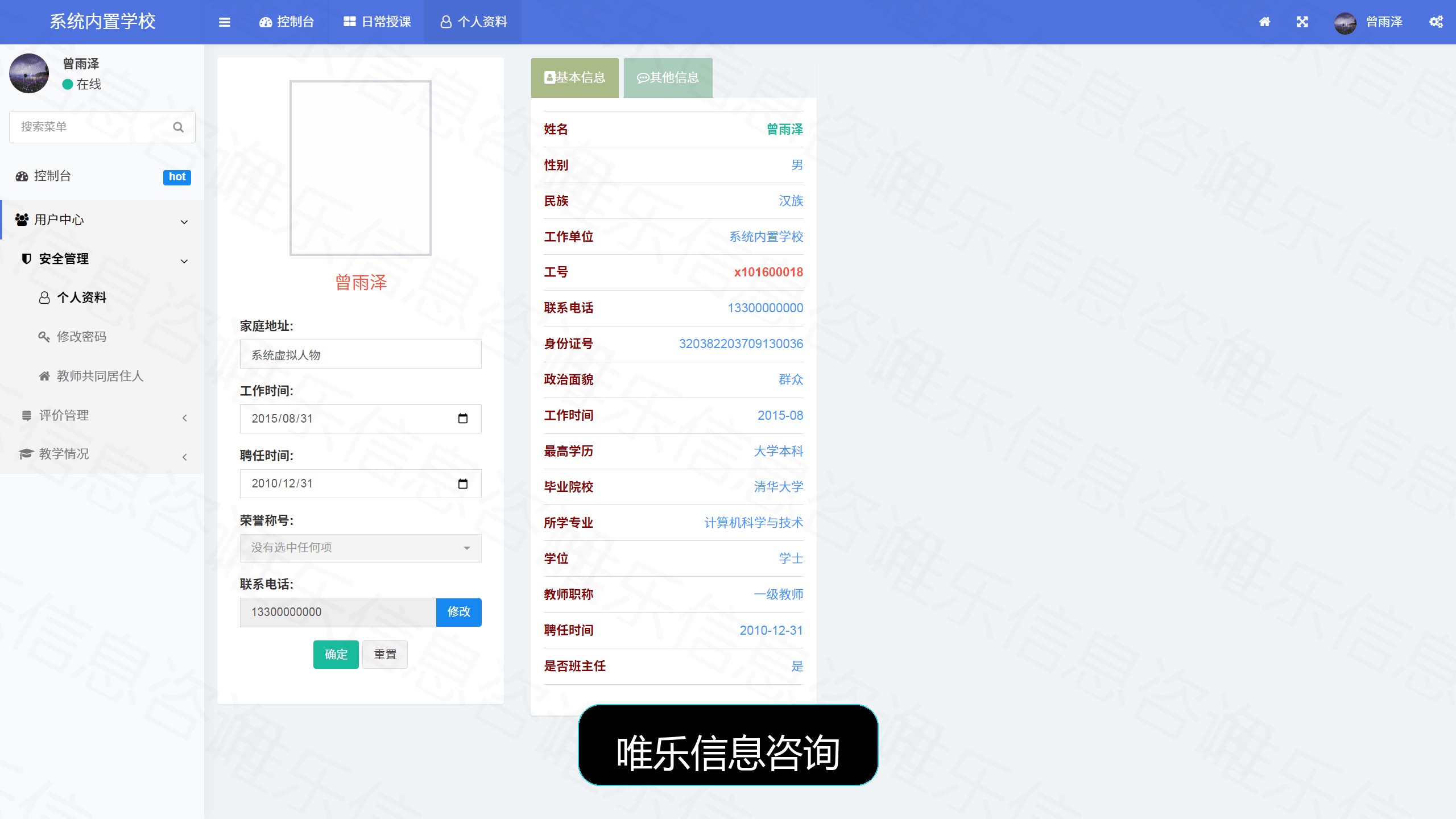Focus the 搜索菜单 search field

click(x=102, y=127)
